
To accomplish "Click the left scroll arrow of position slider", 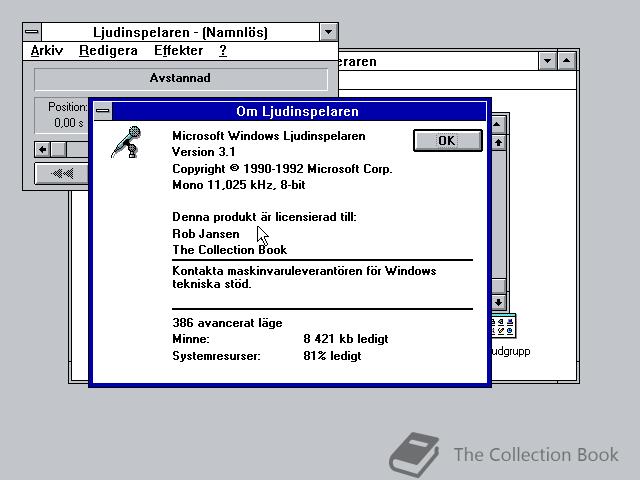I will 42,149.
